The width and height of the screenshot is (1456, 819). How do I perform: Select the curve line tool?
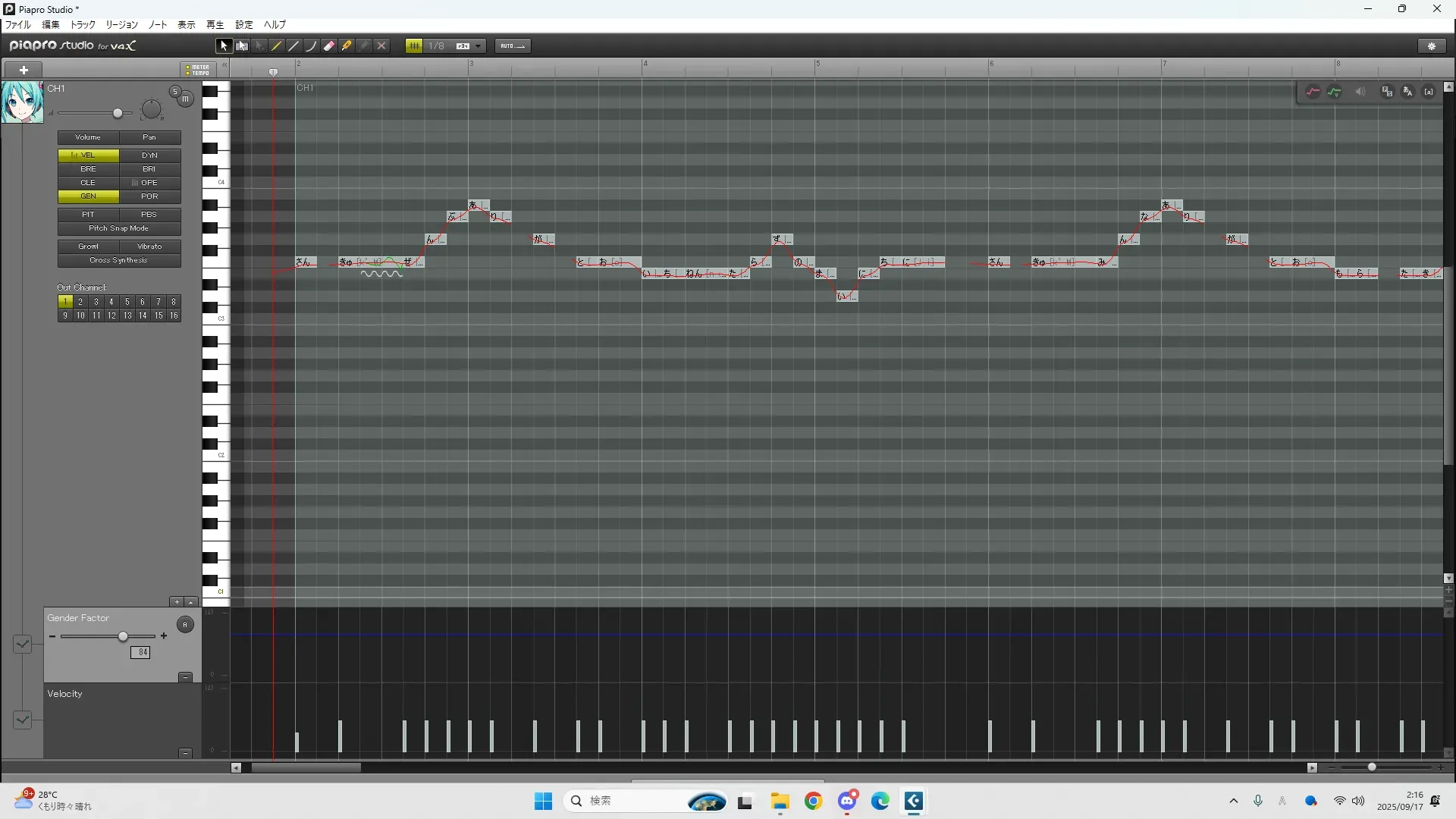coord(311,46)
